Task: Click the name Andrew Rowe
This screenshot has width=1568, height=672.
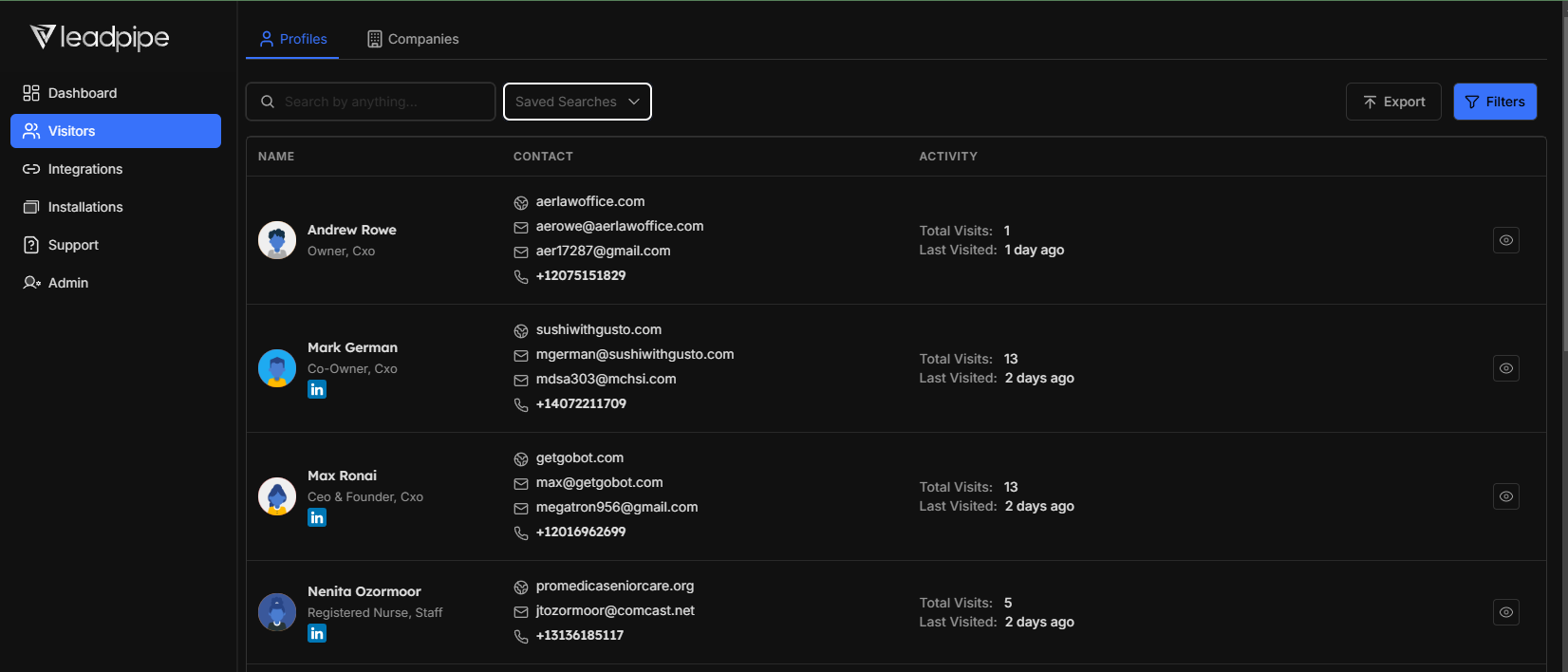Action: 352,230
